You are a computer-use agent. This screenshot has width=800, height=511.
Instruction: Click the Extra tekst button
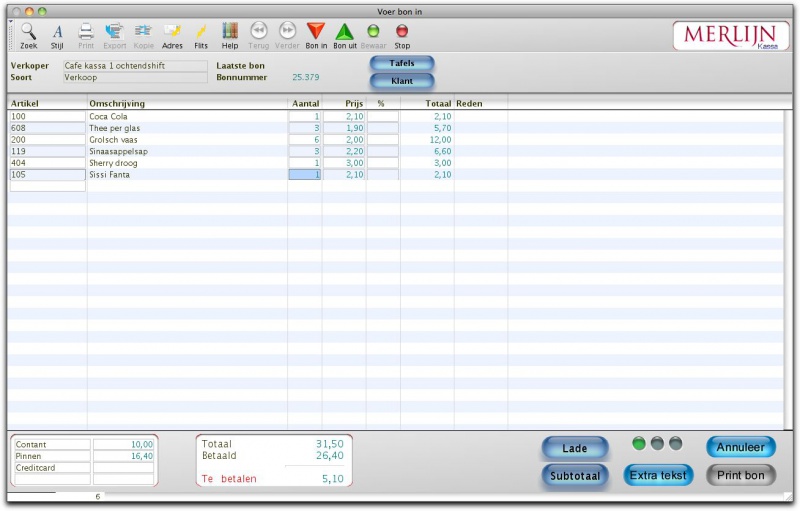pos(658,475)
